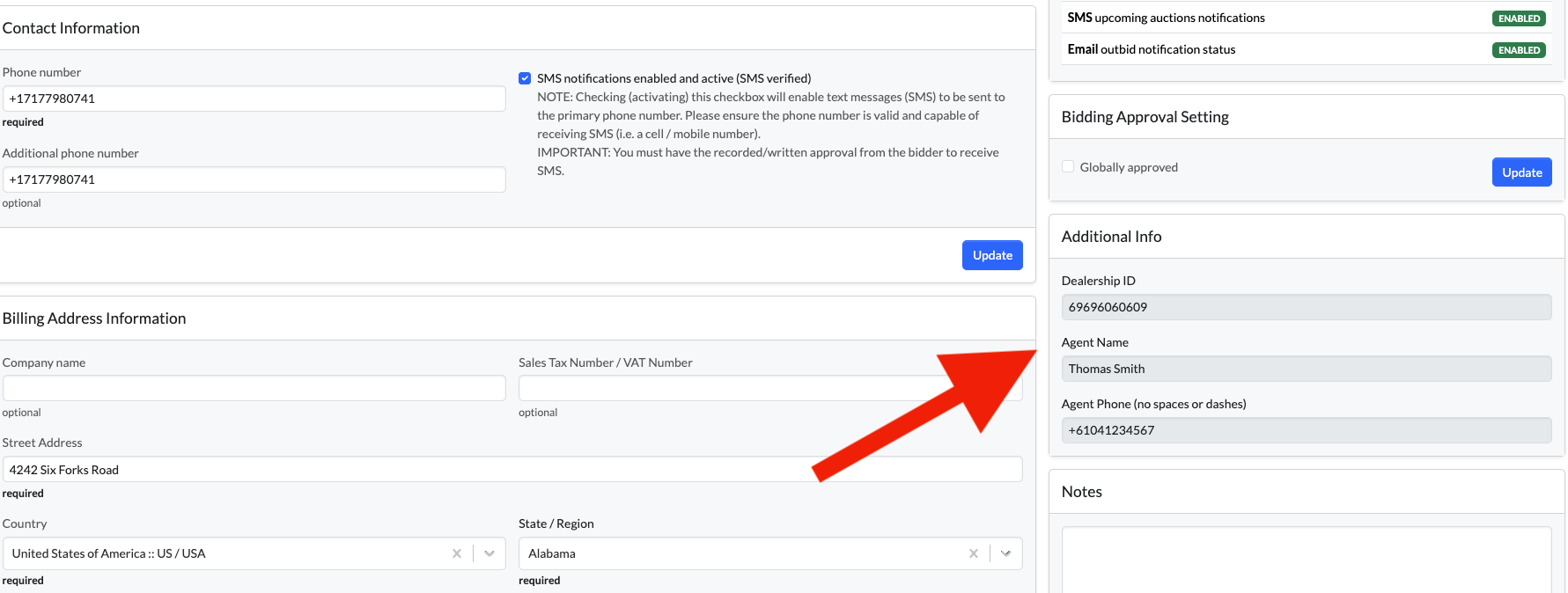
Task: Click the Phone number input field
Action: pyautogui.click(x=254, y=99)
